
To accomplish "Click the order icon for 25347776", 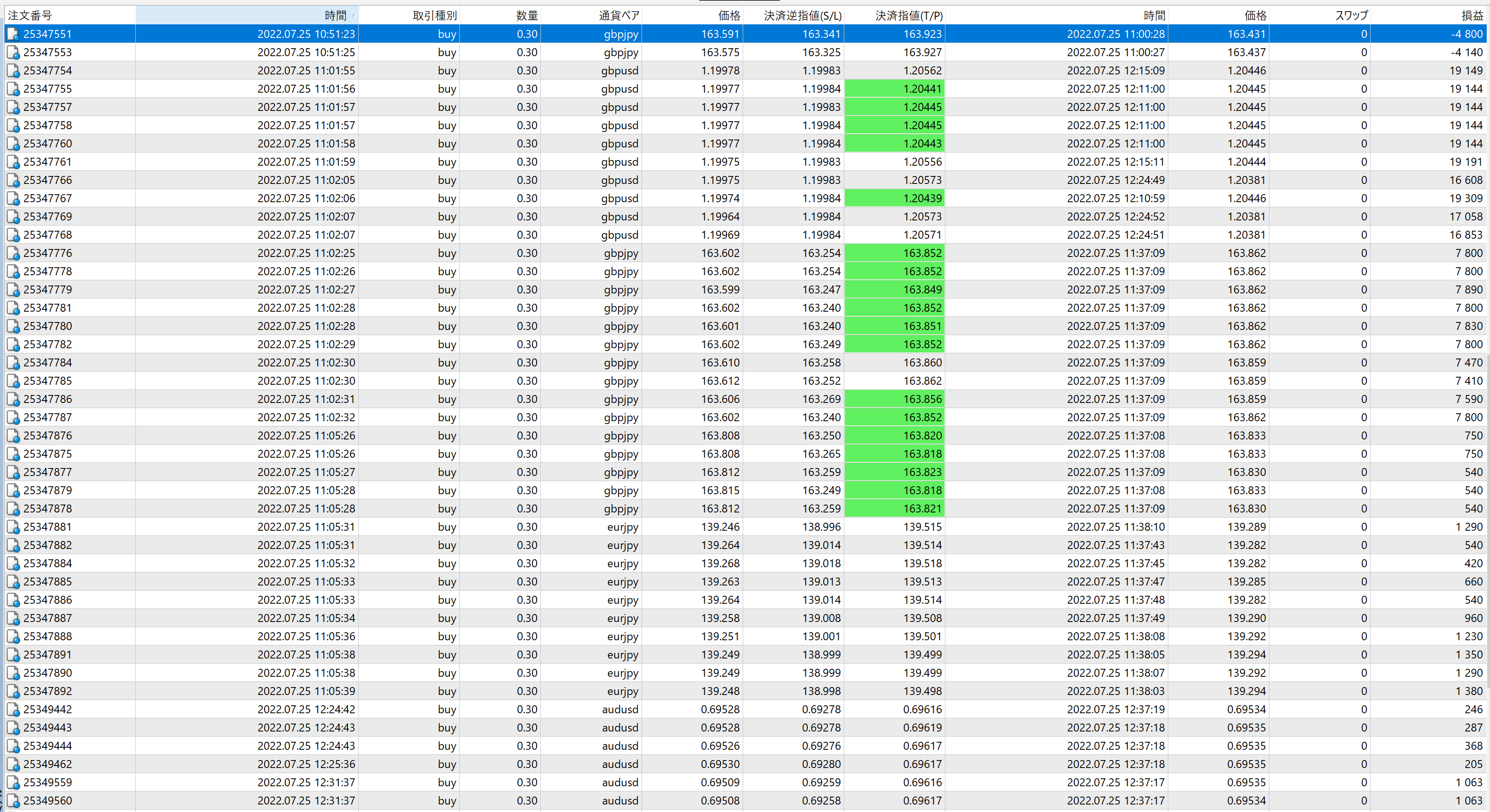I will pyautogui.click(x=13, y=253).
